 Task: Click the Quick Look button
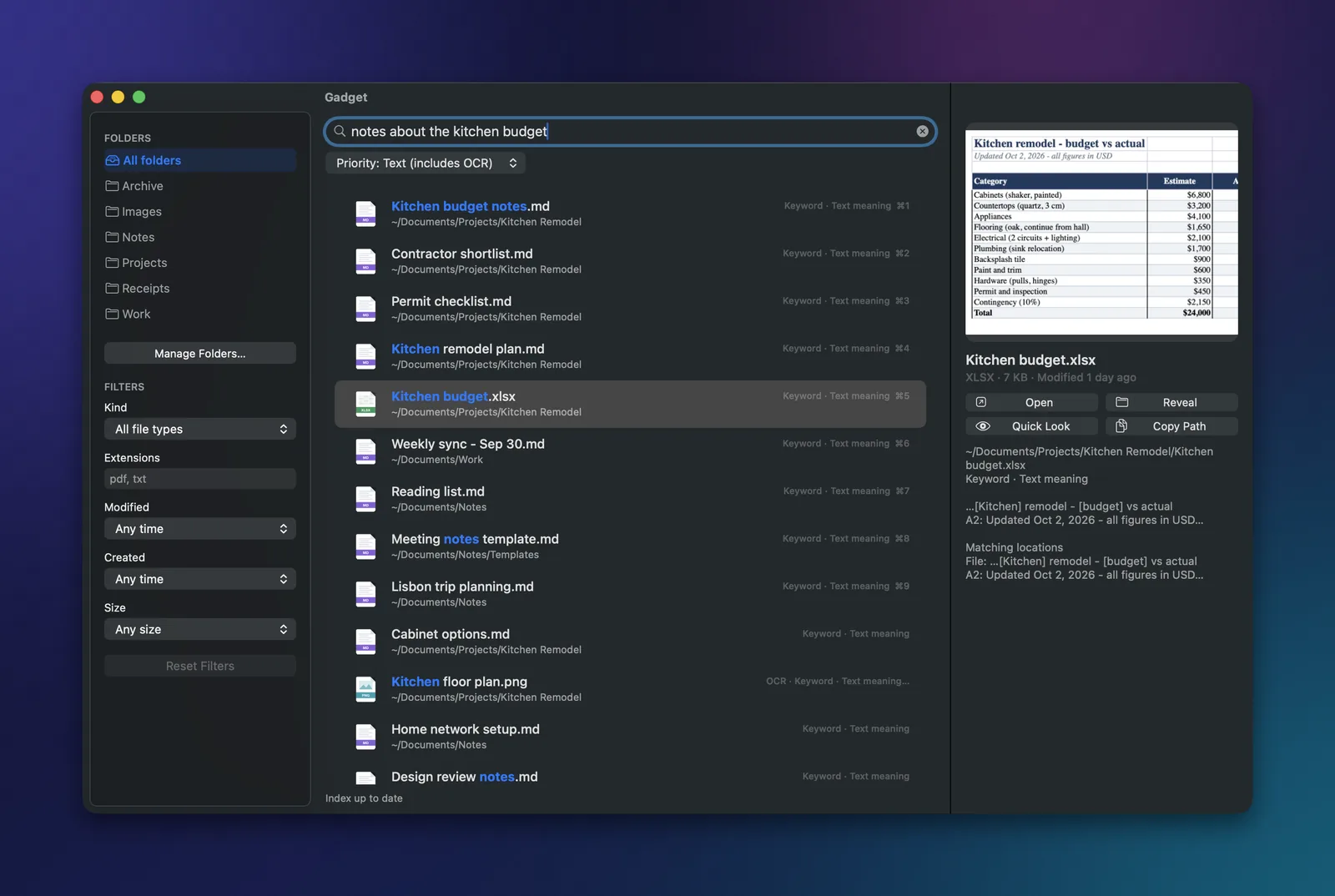1031,426
